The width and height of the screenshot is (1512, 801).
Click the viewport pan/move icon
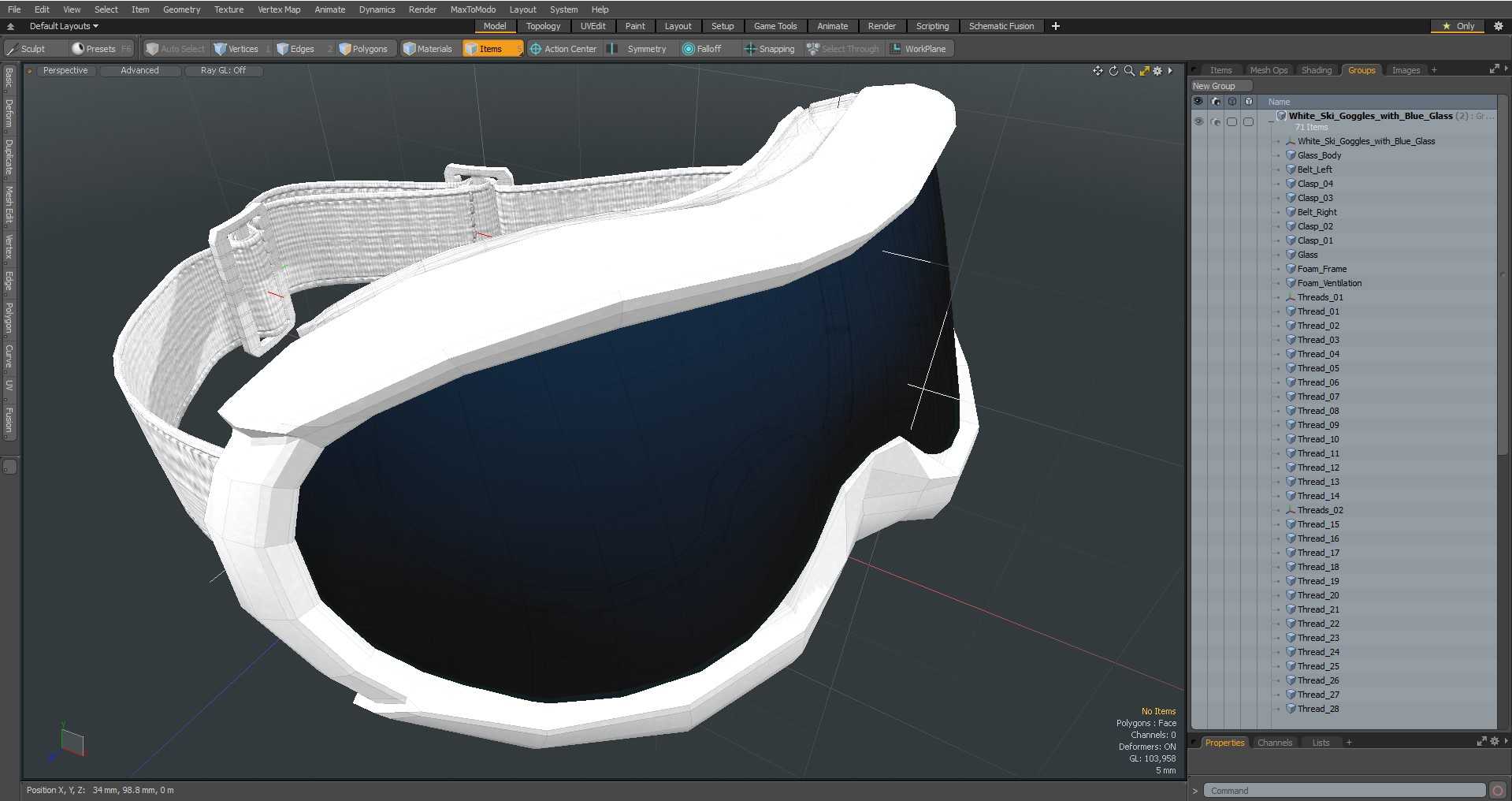pos(1098,71)
